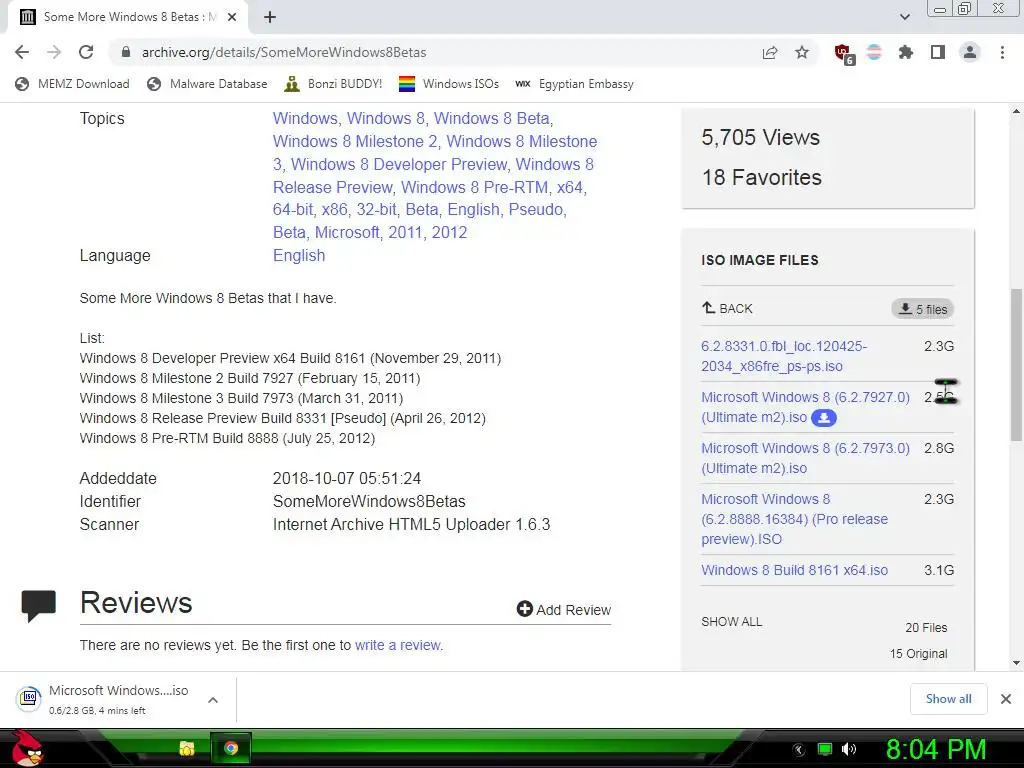Follow the Microsoft topic link

346,232
